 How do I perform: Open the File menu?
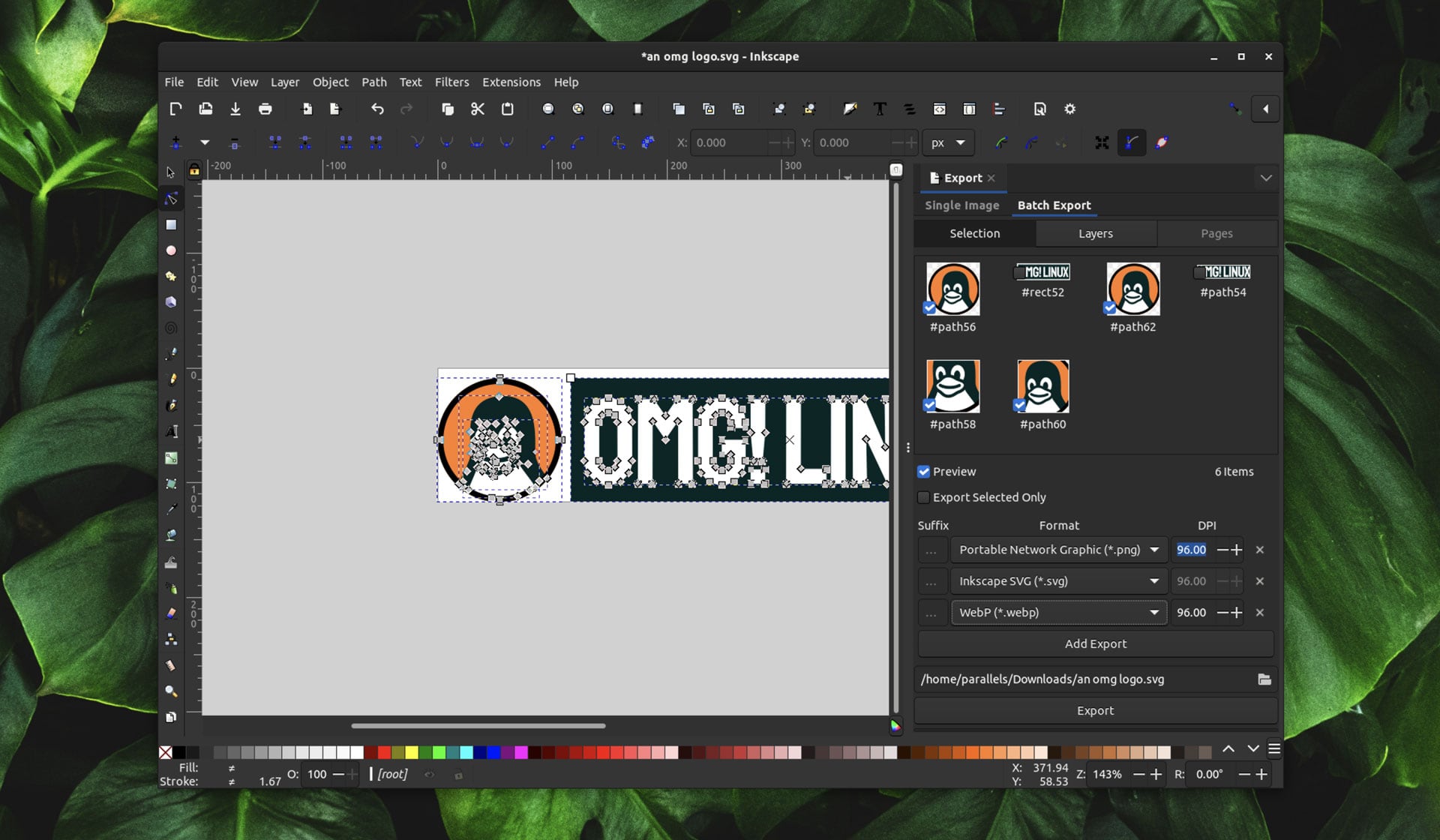point(174,82)
